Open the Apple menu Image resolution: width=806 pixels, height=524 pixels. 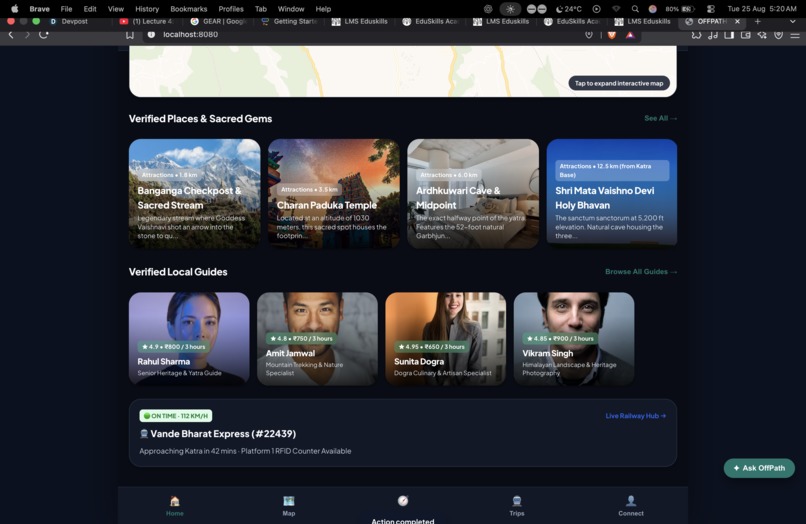14,9
